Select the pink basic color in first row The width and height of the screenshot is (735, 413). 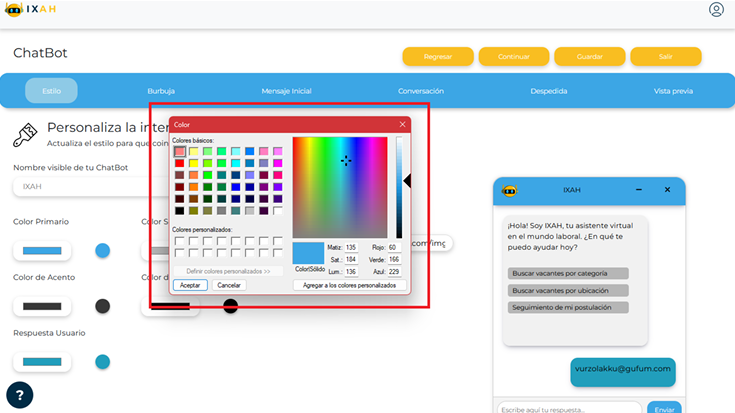(264, 151)
